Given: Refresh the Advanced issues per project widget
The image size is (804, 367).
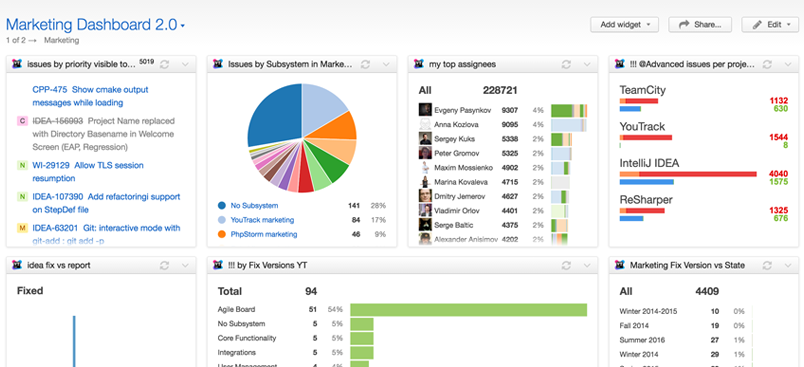Looking at the screenshot, I should [x=768, y=64].
